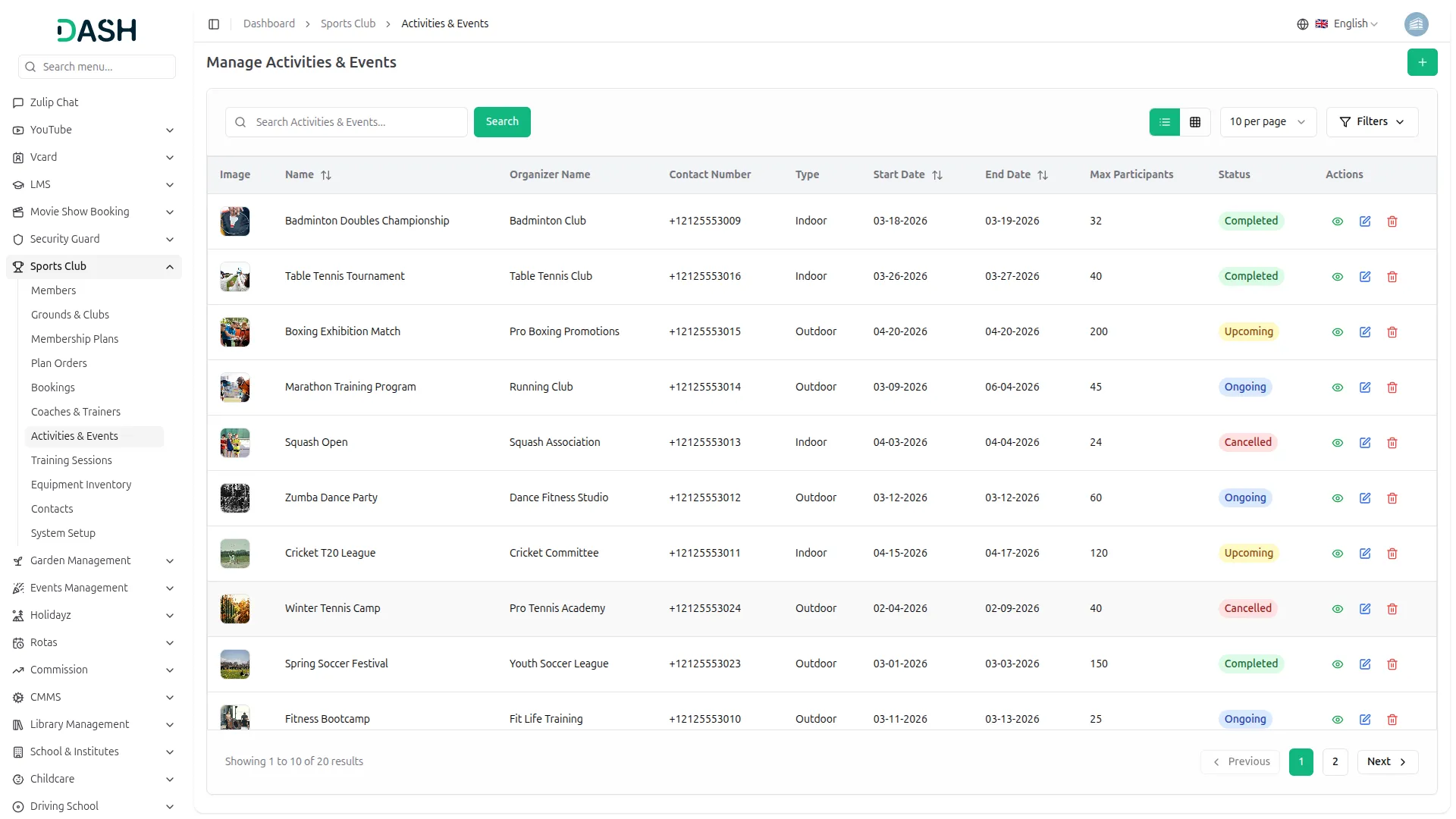
Task: Click the green add new activity plus button
Action: (x=1422, y=62)
